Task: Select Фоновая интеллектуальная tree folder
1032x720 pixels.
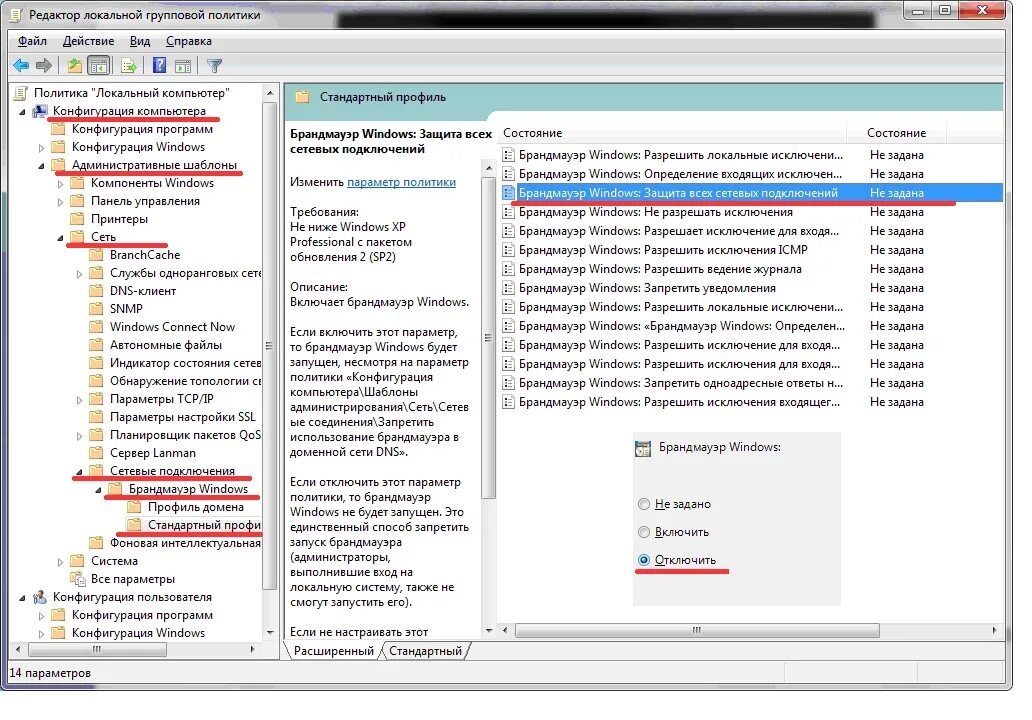Action: point(185,543)
